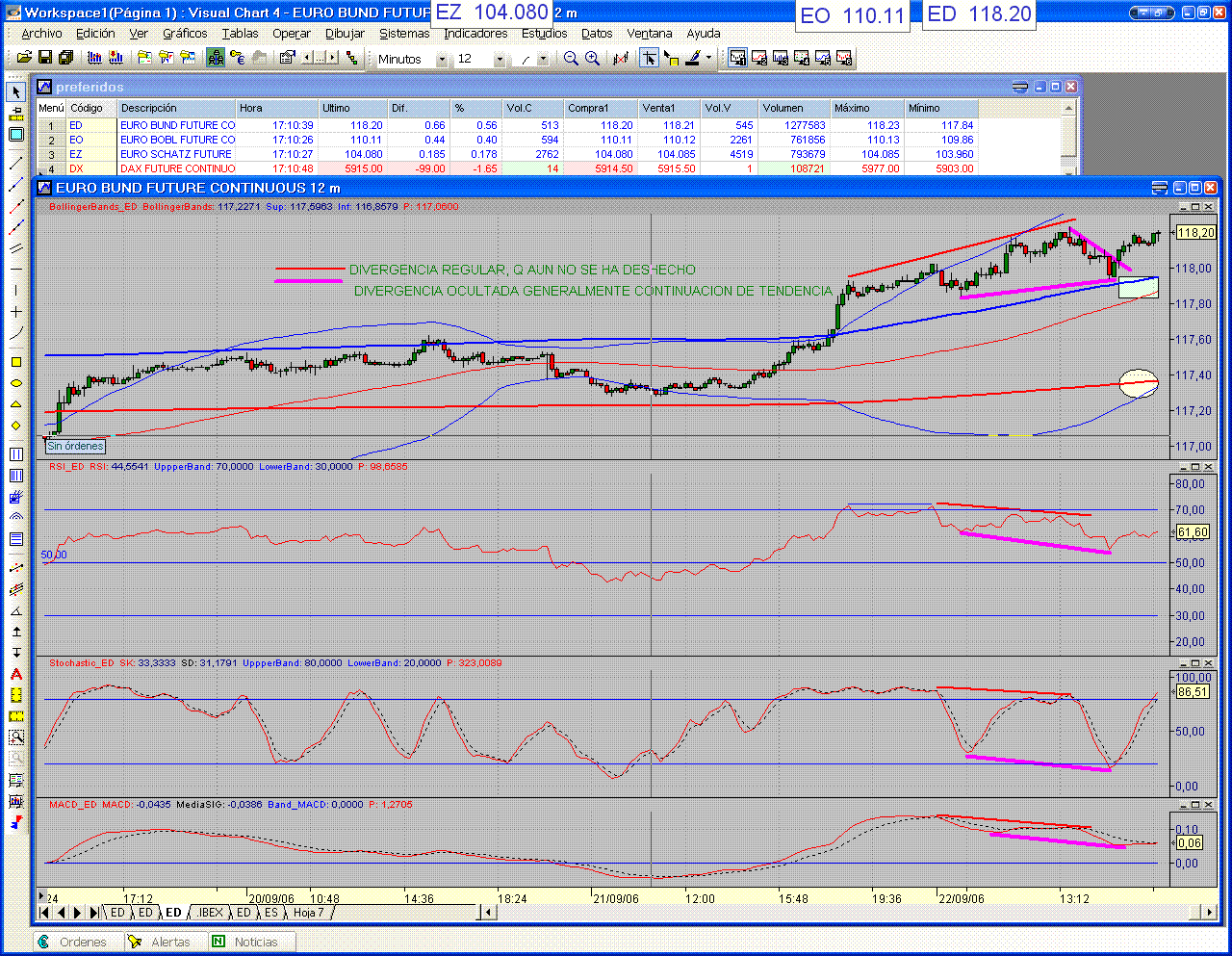Toggle the highlighted green network icon

216,59
